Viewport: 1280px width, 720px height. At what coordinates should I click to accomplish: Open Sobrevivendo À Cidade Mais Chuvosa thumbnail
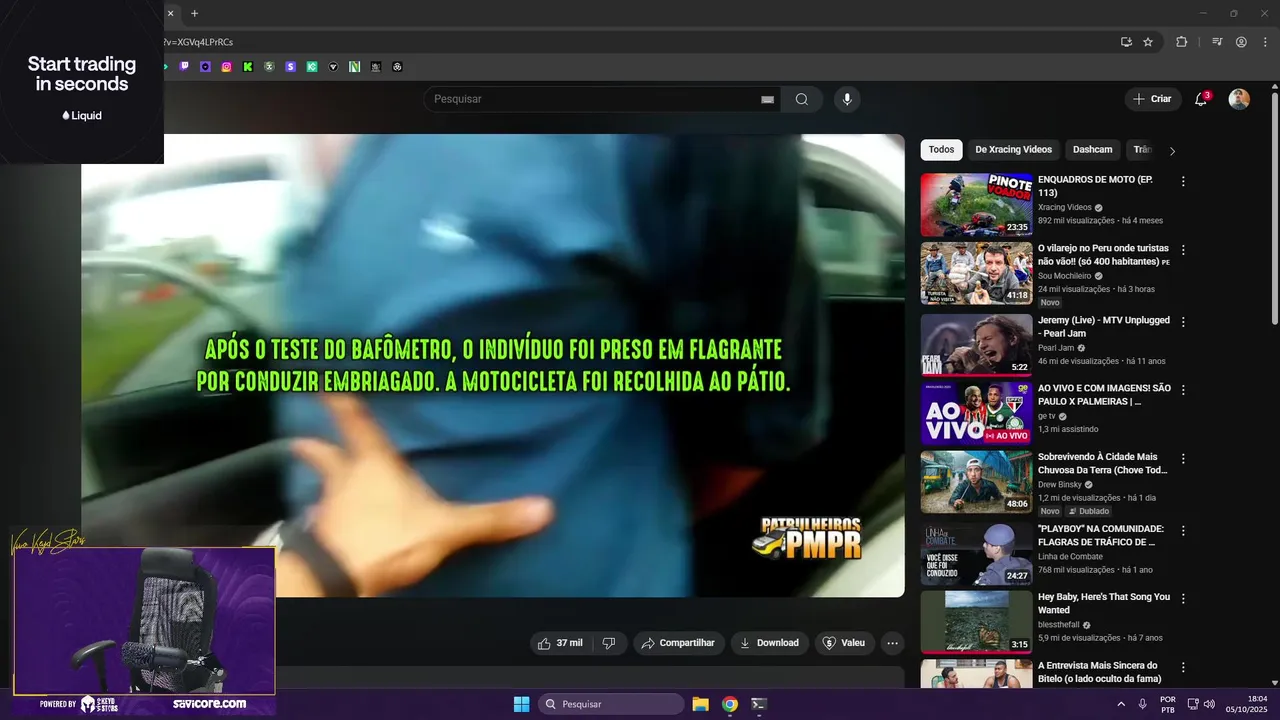(976, 482)
